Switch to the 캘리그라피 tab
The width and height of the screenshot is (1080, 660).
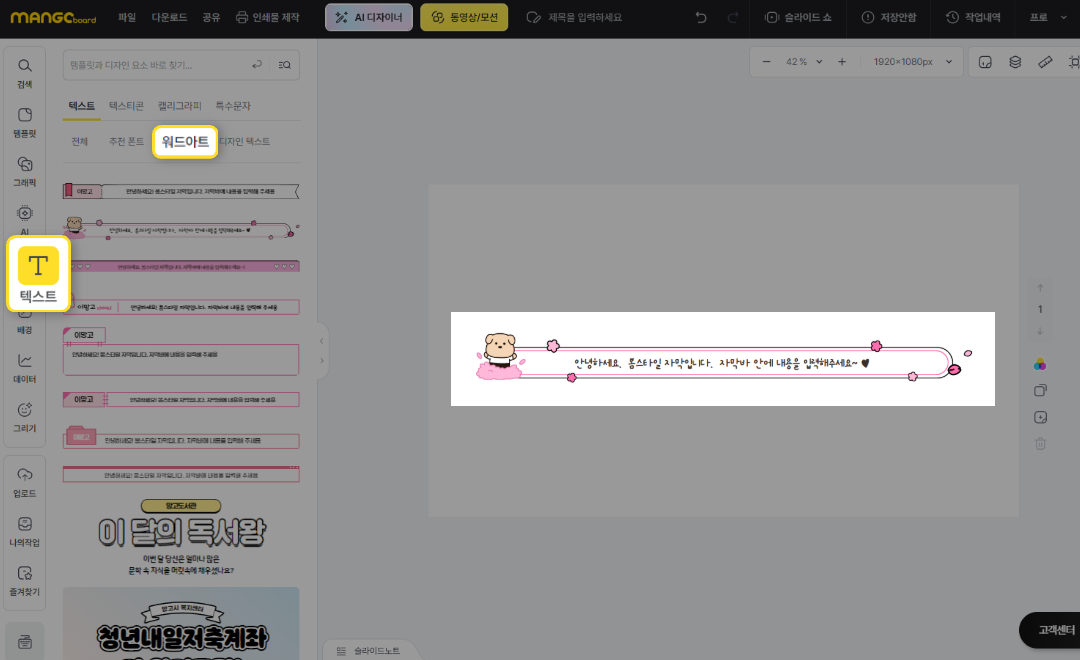click(x=180, y=105)
